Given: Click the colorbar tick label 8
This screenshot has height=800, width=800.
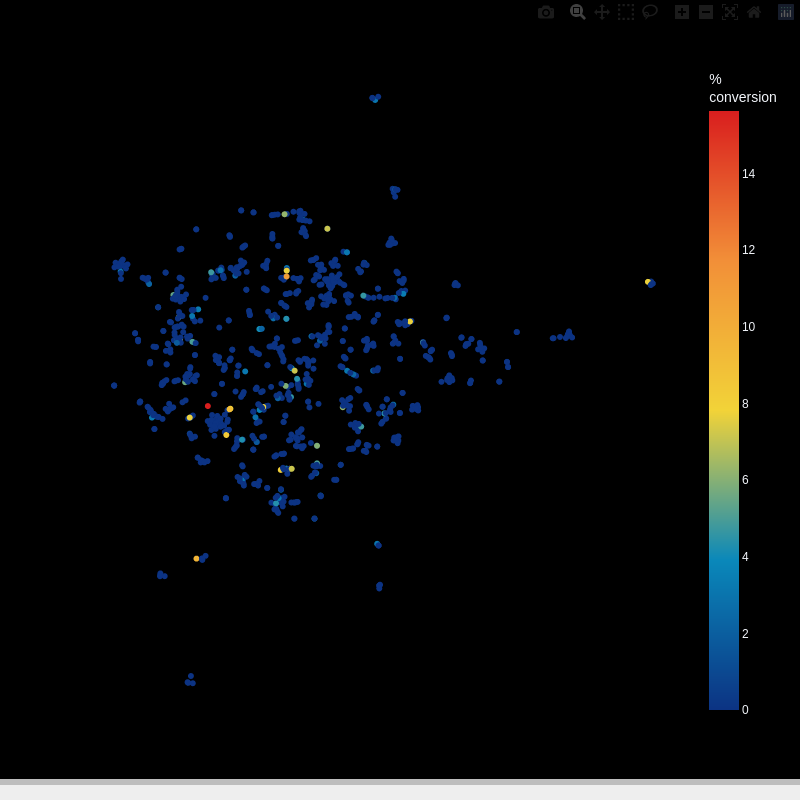Looking at the screenshot, I should click(x=745, y=404).
